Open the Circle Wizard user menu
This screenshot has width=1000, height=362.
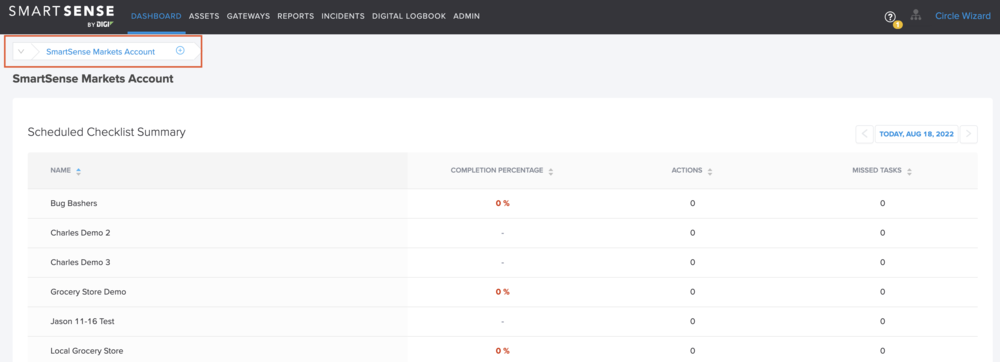click(x=962, y=17)
